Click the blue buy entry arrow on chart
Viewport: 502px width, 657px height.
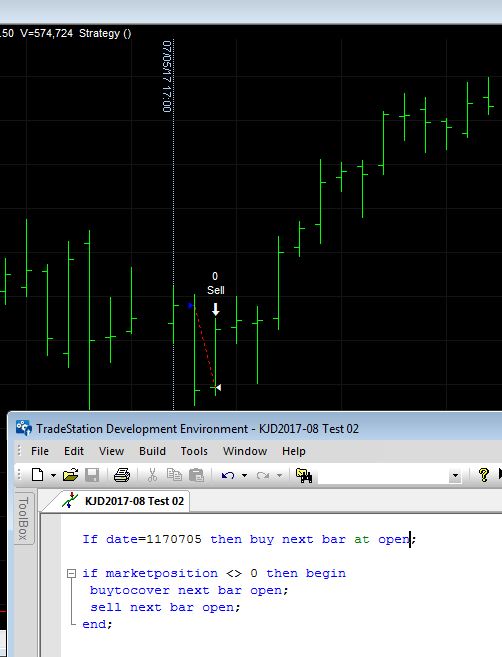tap(191, 306)
